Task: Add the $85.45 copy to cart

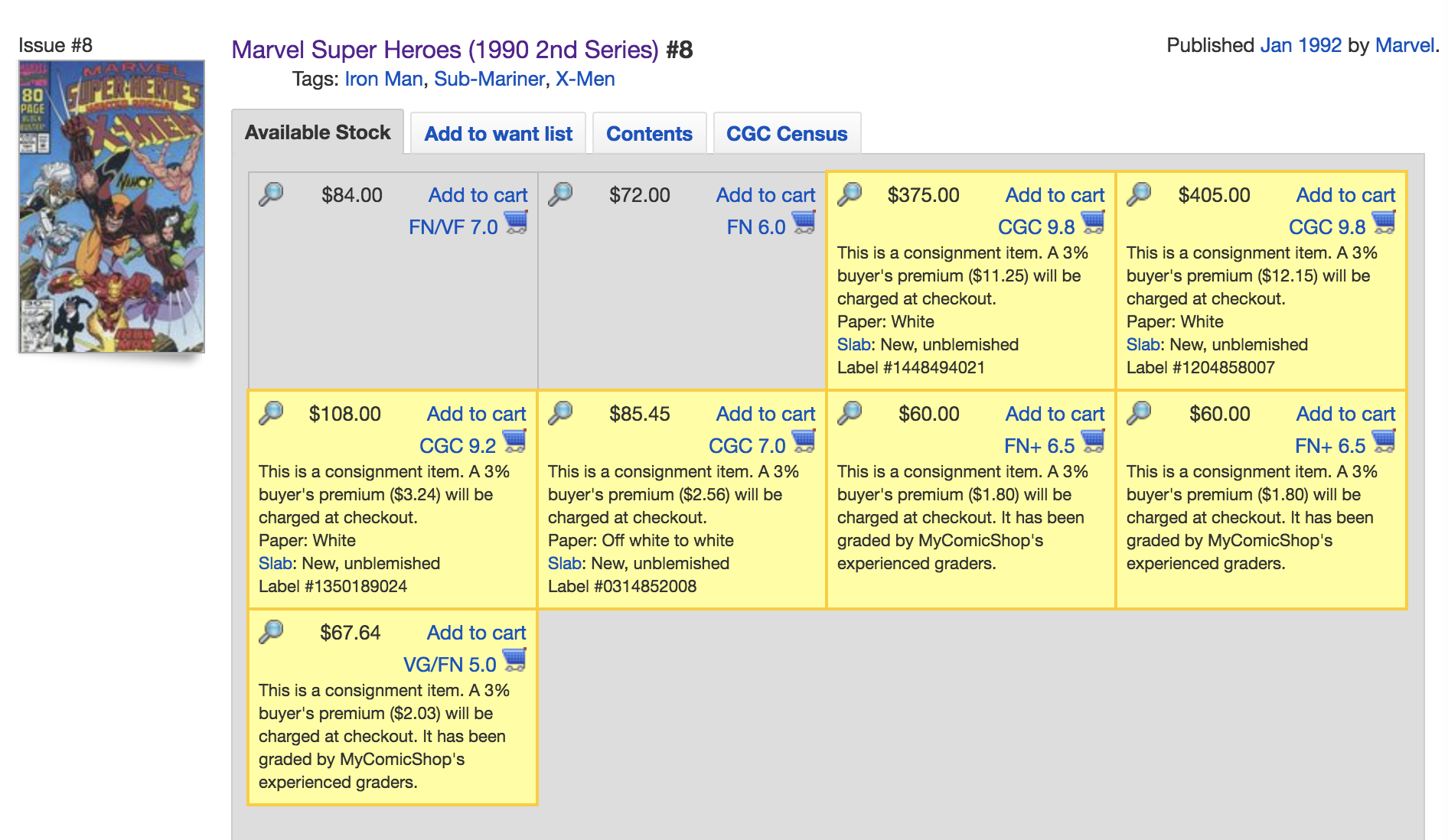Action: click(x=765, y=414)
